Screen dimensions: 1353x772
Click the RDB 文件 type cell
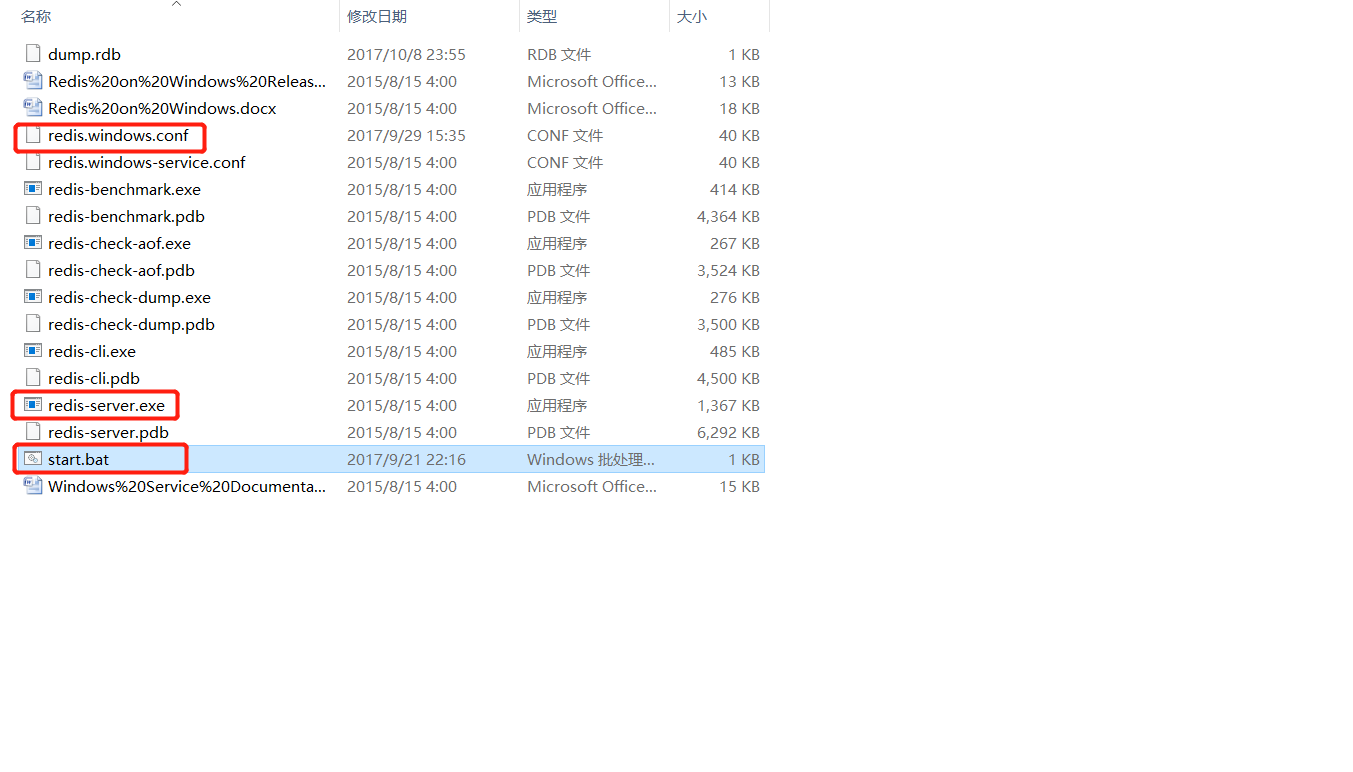pyautogui.click(x=559, y=54)
